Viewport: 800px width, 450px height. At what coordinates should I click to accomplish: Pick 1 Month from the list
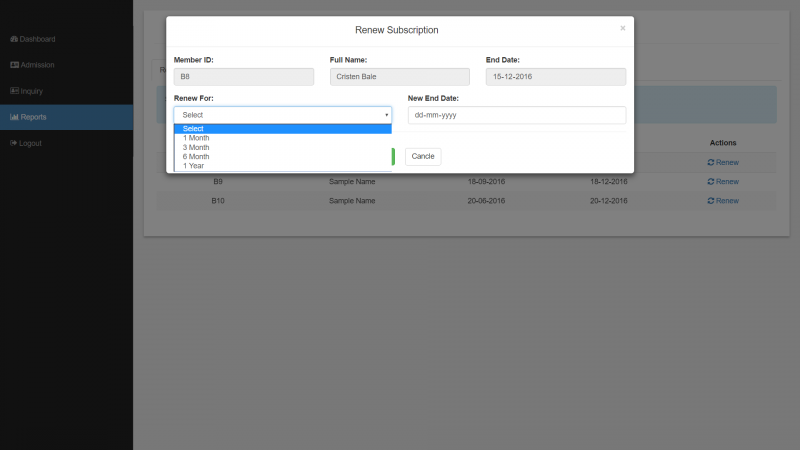(282, 138)
